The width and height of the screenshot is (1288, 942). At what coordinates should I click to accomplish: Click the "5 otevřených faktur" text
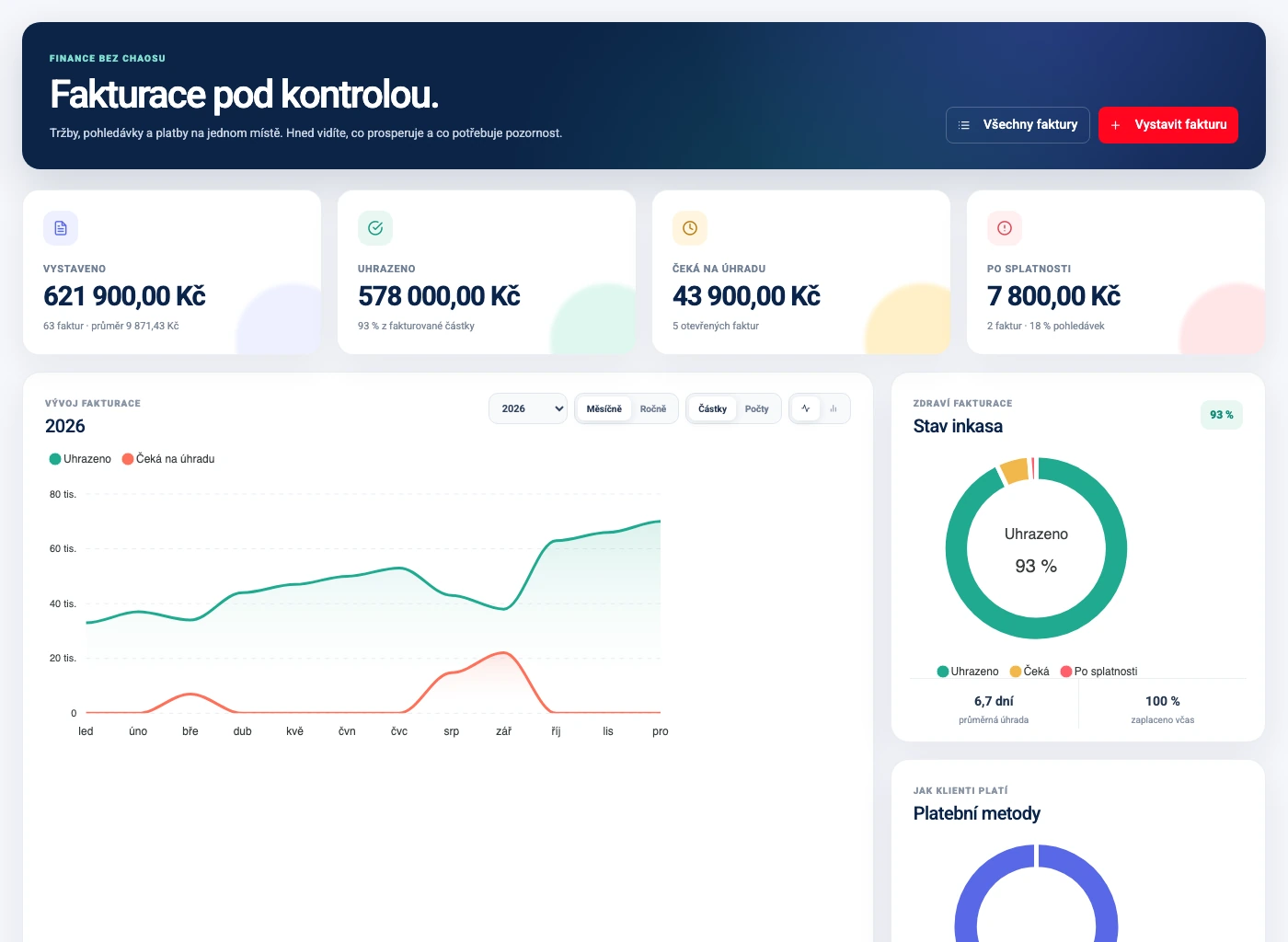[716, 326]
